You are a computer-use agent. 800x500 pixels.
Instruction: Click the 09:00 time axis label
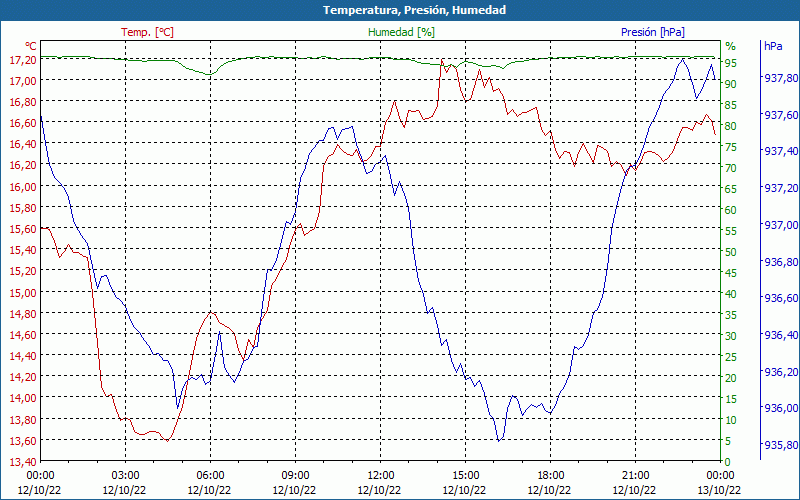[295, 476]
